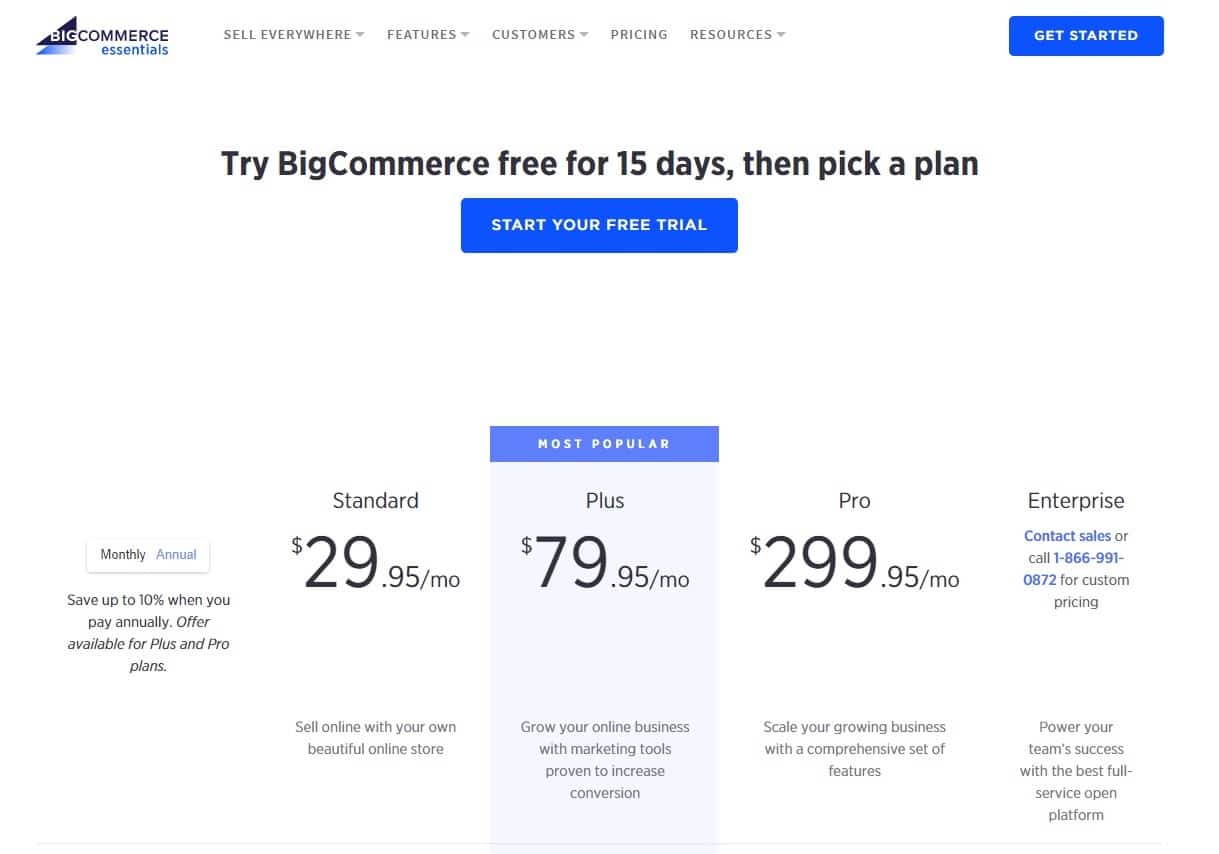This screenshot has height=854, width=1219.
Task: Open the Customers menu
Action: [531, 34]
